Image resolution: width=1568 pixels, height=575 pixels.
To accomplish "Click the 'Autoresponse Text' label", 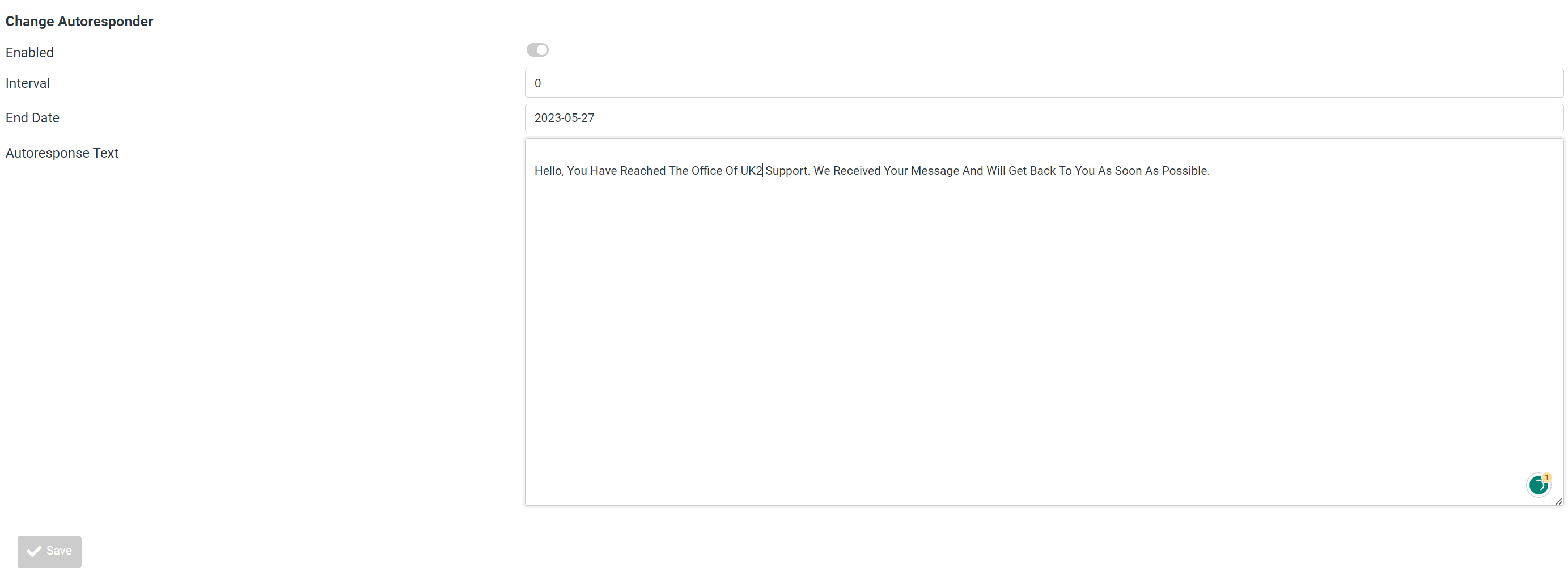I will (62, 153).
